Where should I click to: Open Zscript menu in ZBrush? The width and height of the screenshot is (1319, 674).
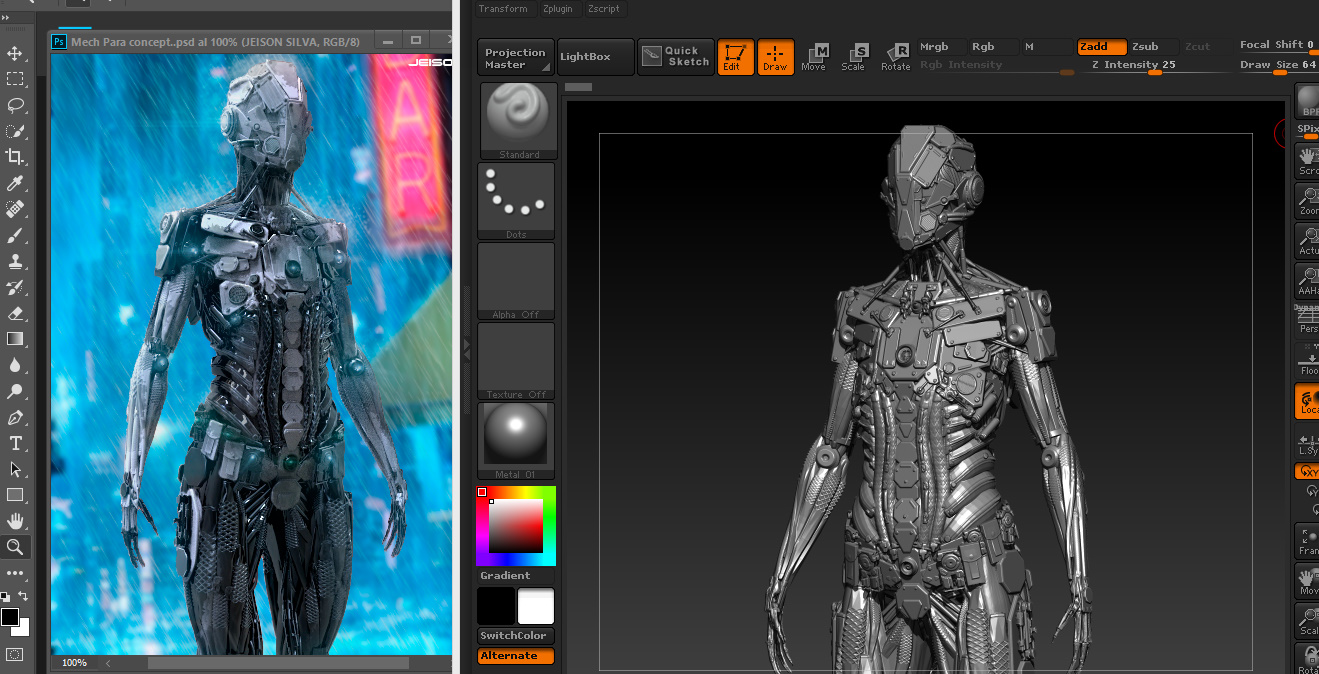(604, 9)
